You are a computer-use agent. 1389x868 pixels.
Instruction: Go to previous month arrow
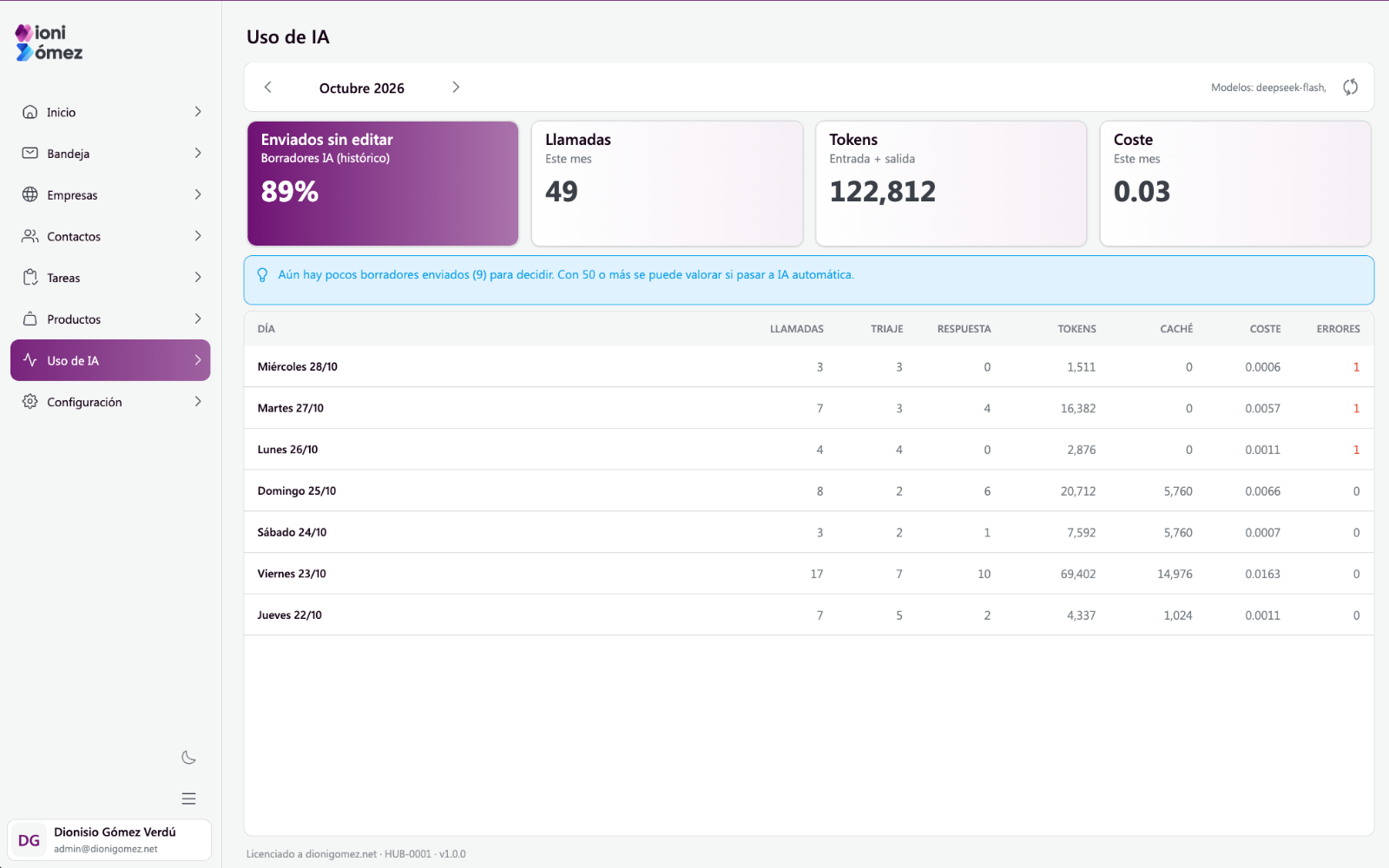point(268,87)
